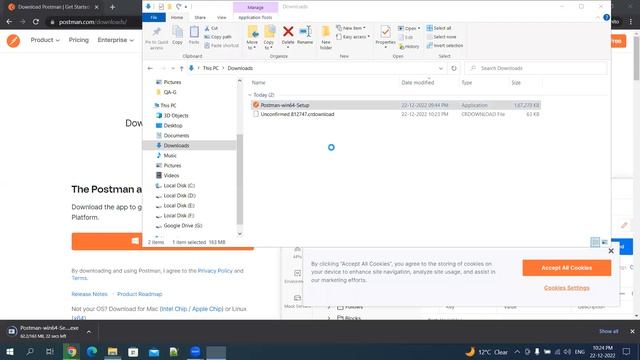
Task: Click the History button in Open group
Action: tap(409, 46)
